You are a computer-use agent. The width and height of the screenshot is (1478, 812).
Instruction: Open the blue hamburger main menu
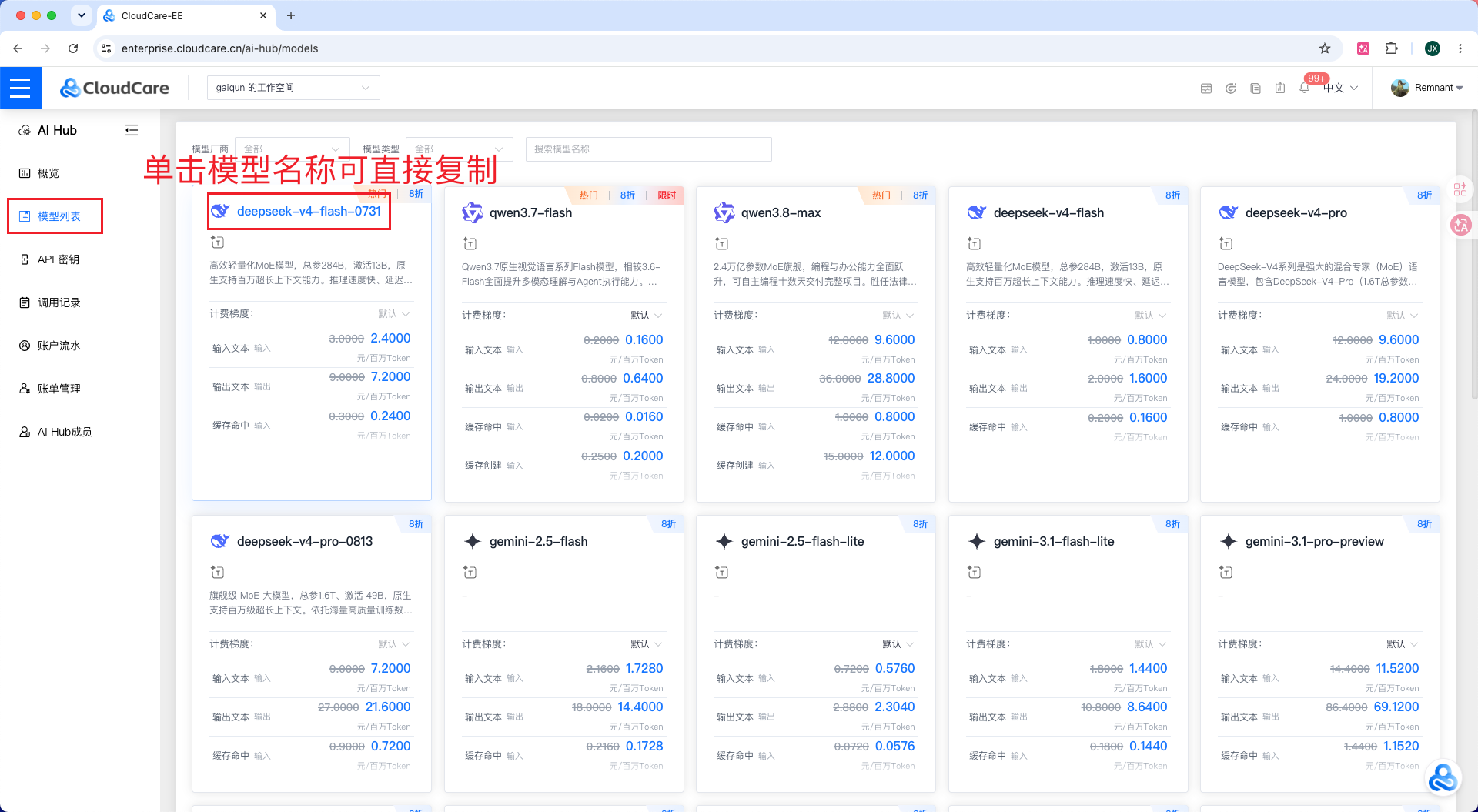[20, 88]
